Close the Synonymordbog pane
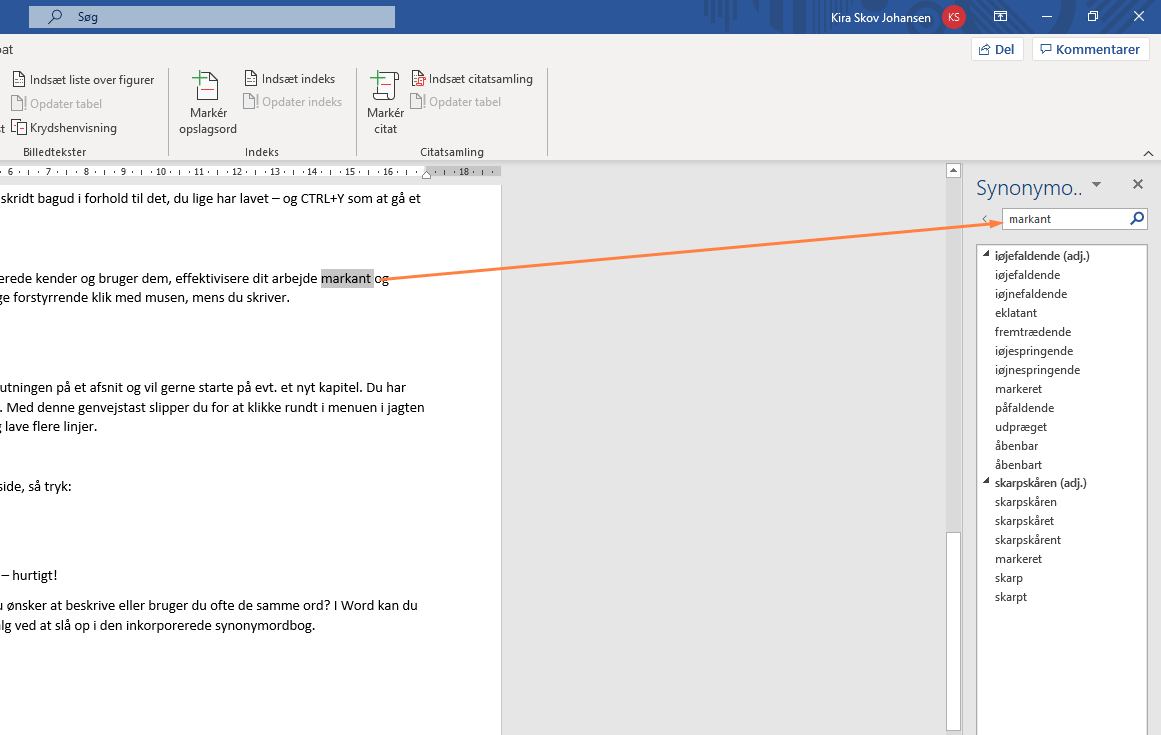This screenshot has height=735, width=1161. 1137,185
